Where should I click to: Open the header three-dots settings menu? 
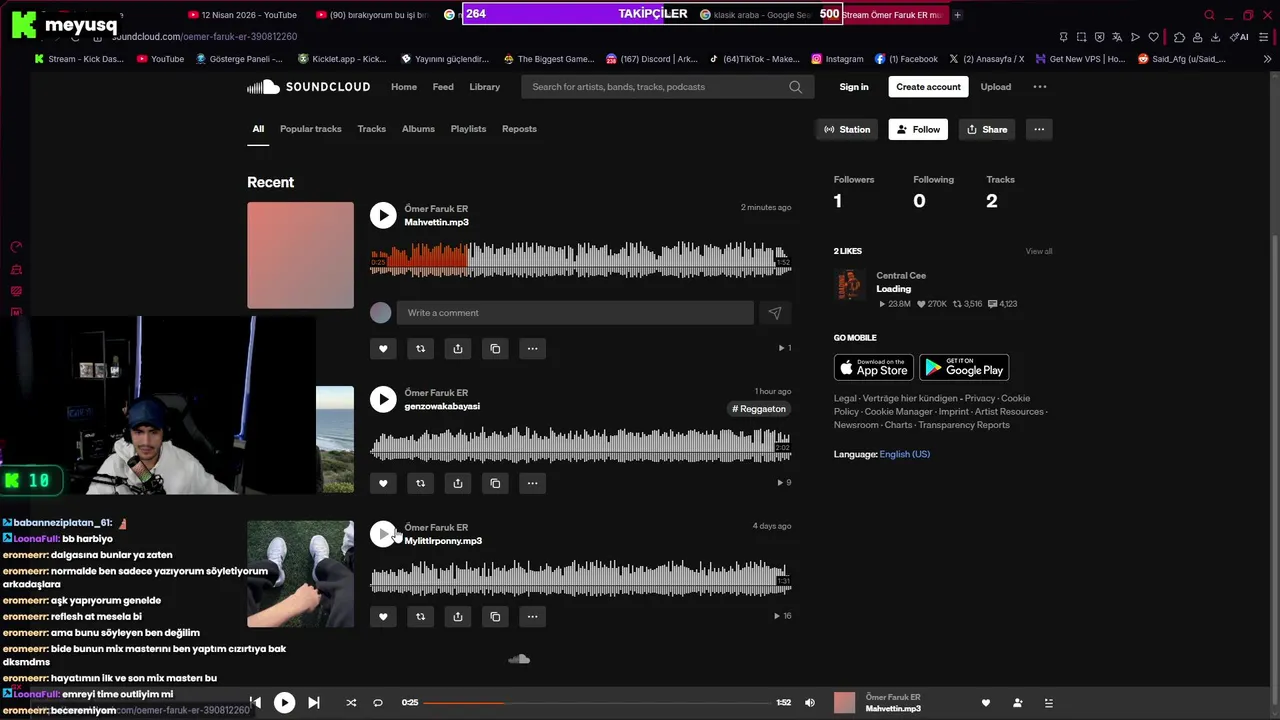click(1040, 87)
